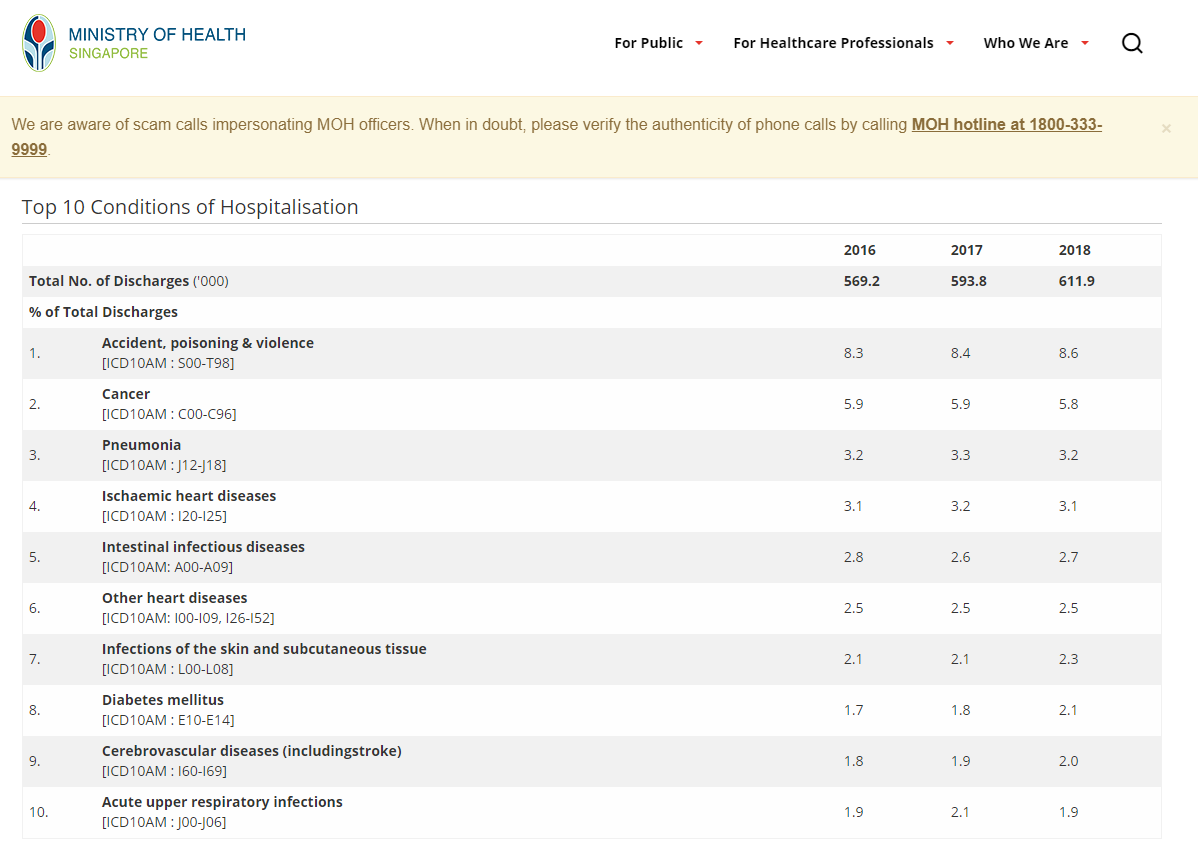Open the search magnifier icon
This screenshot has width=1198, height=853.
click(x=1132, y=43)
